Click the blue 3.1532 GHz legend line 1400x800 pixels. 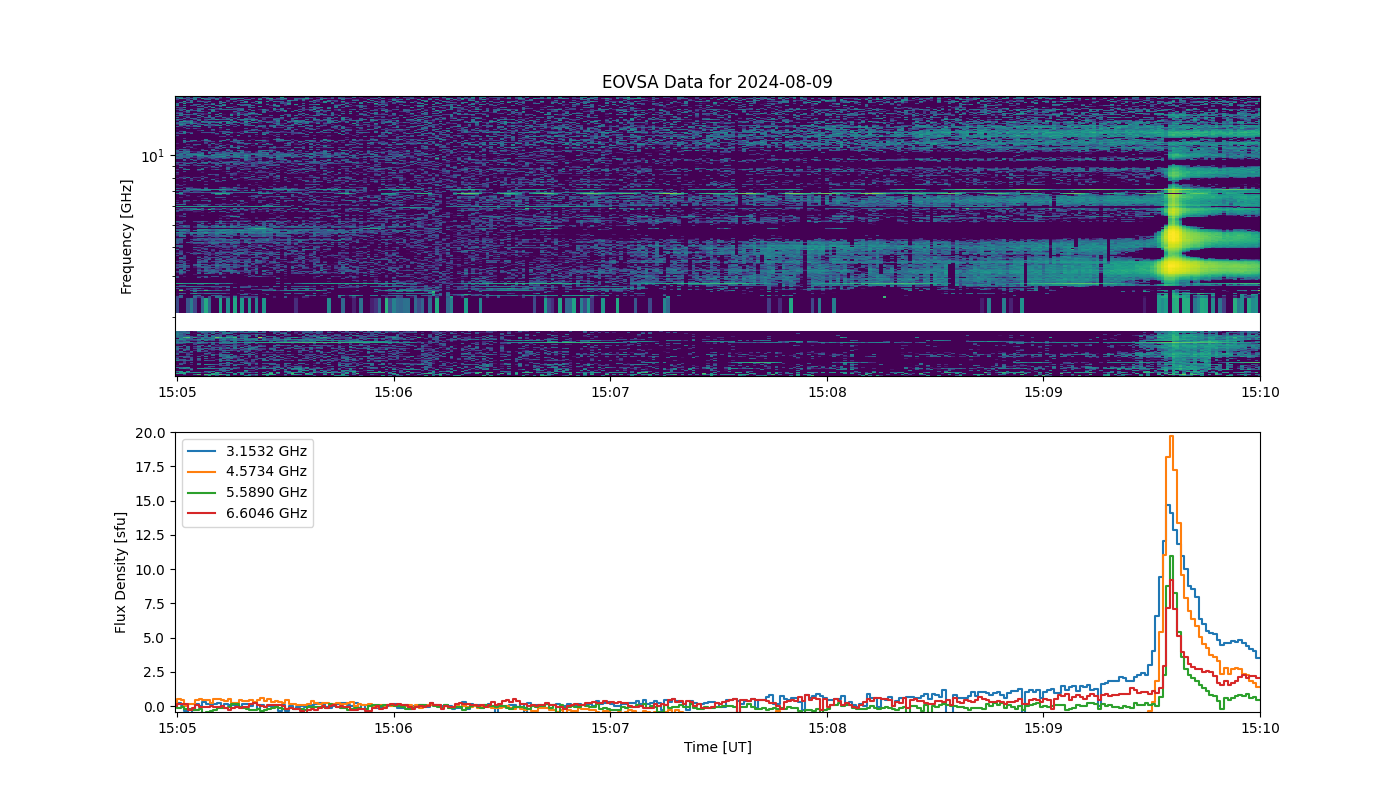coord(202,451)
